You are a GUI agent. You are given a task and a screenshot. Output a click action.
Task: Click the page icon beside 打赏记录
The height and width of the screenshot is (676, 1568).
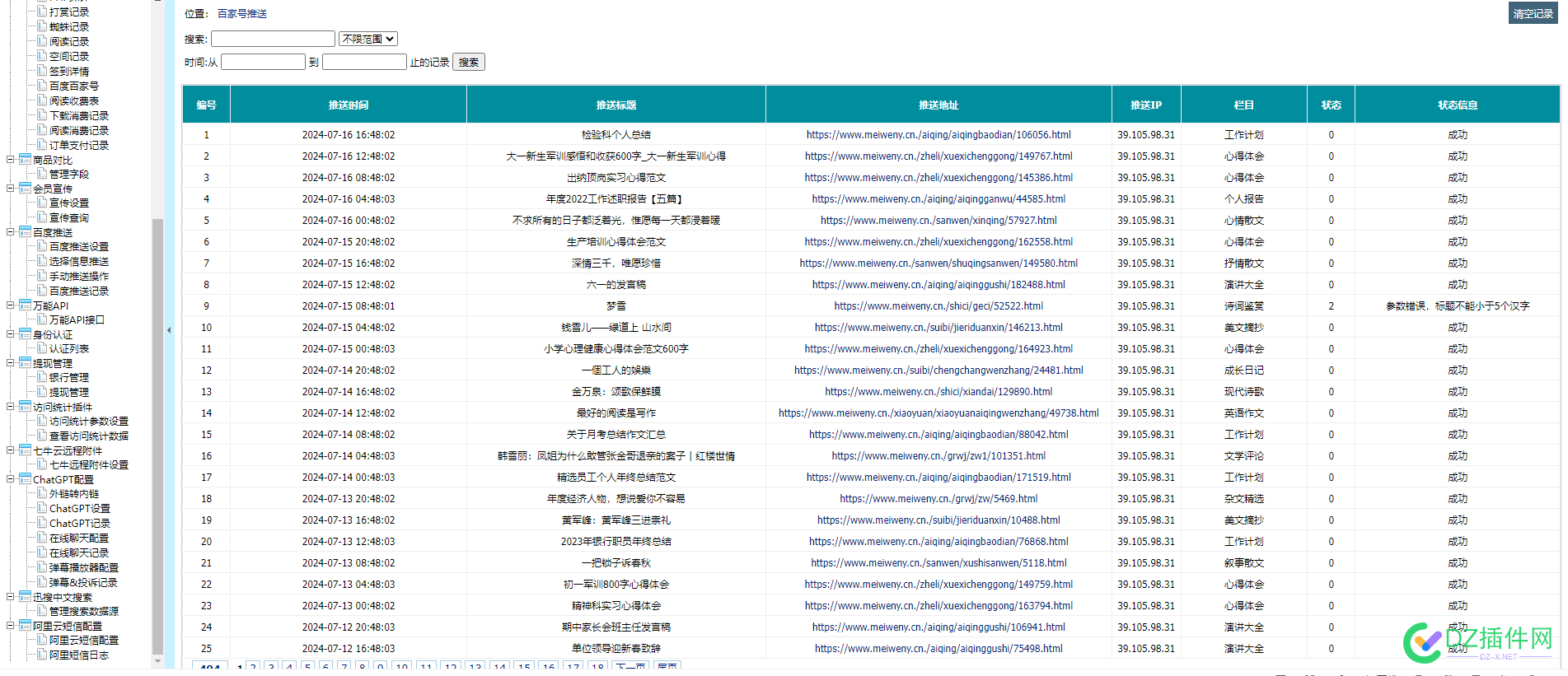(42, 12)
